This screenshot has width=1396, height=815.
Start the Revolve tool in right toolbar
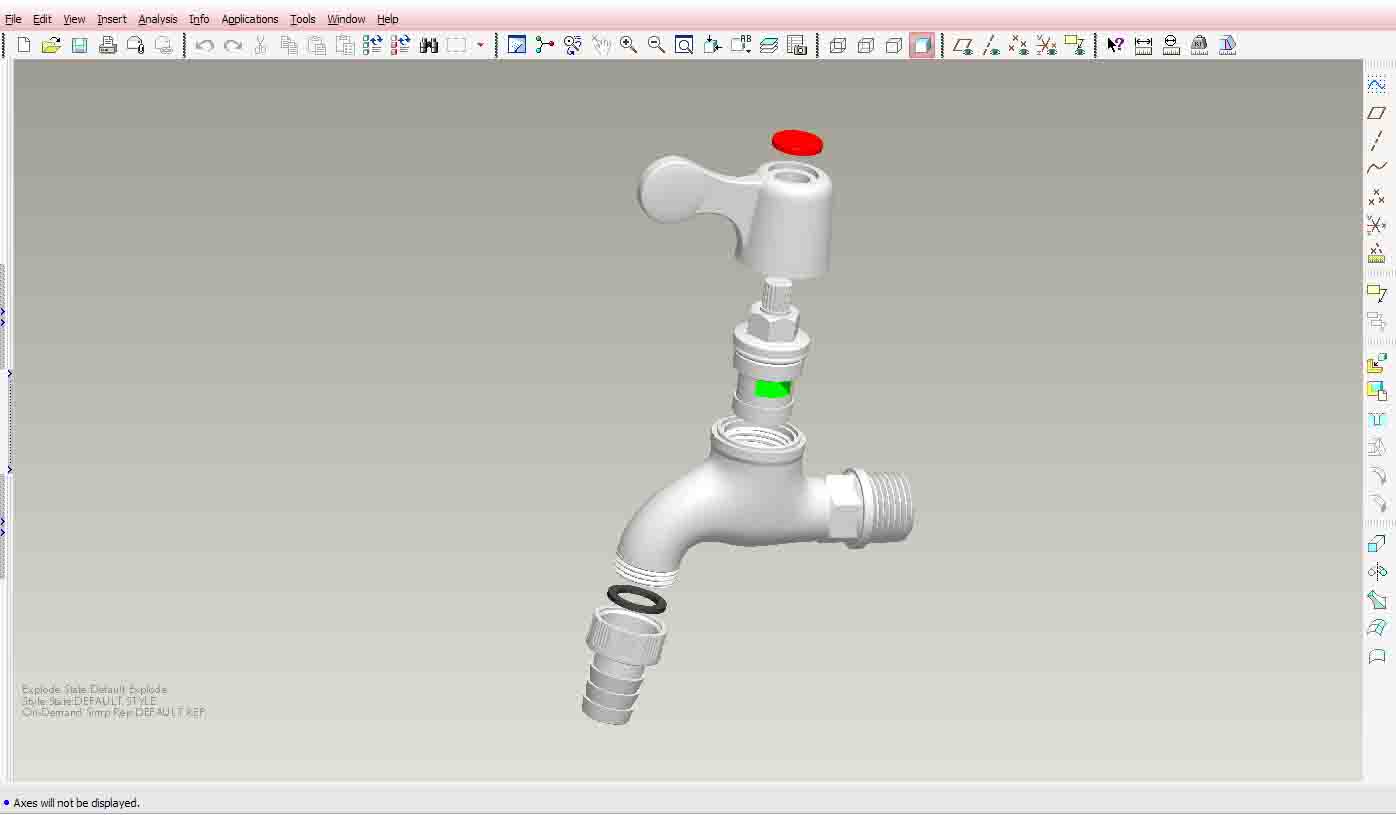click(1377, 572)
